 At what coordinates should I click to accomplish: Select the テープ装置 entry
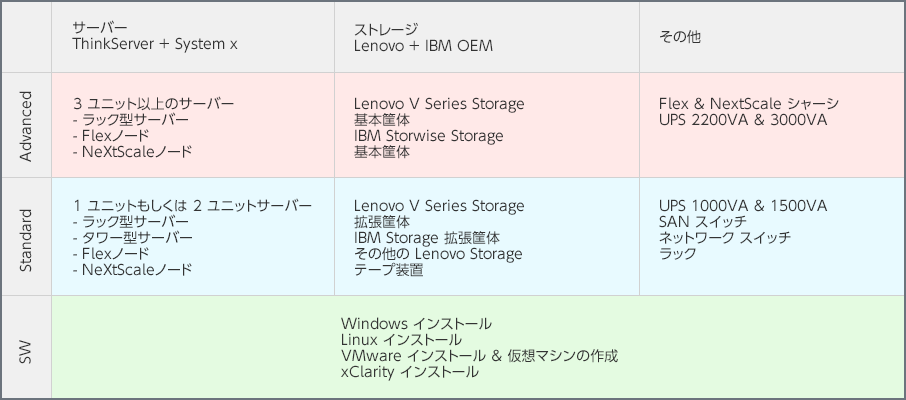click(388, 270)
